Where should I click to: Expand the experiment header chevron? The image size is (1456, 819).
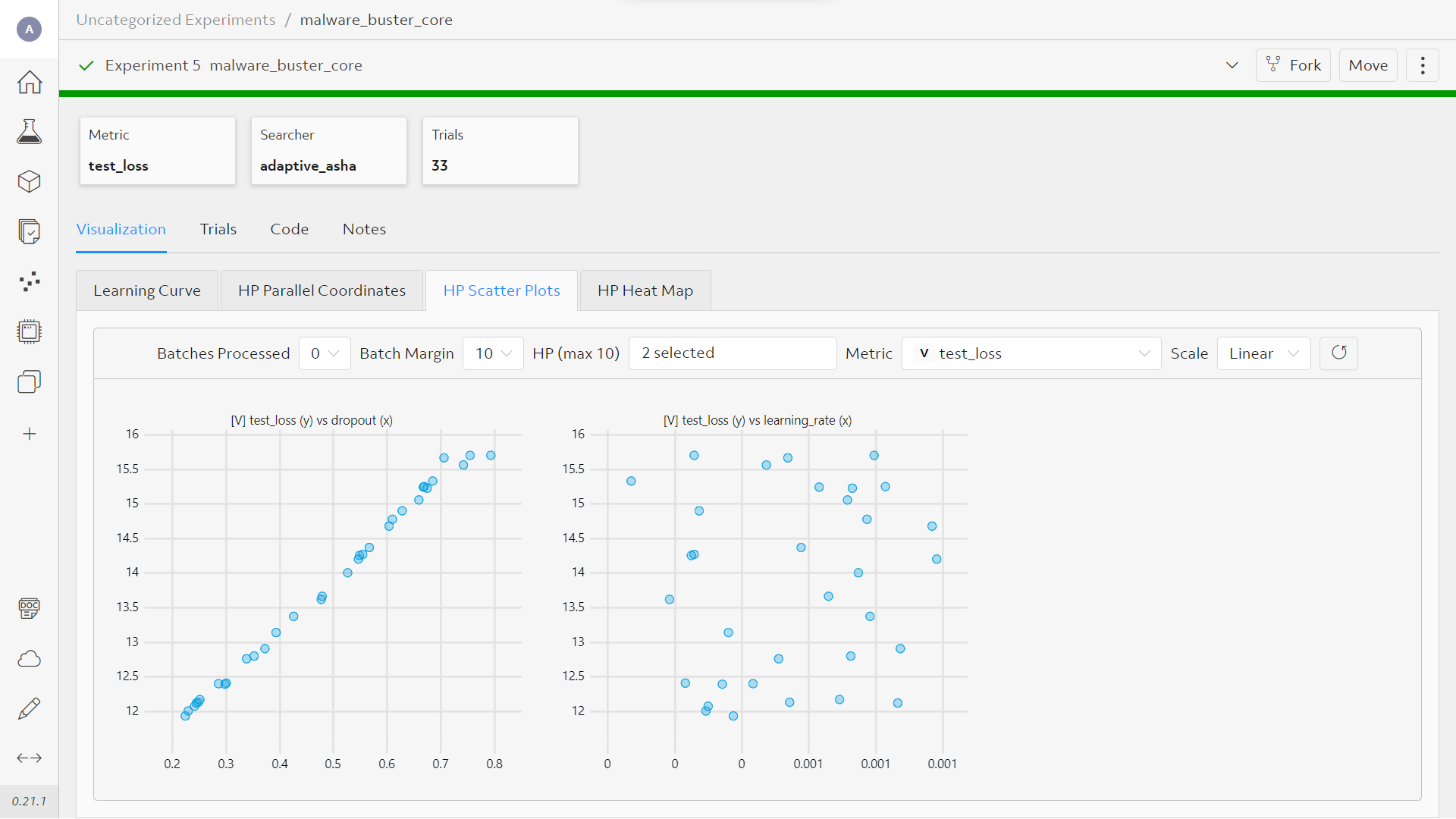(1232, 65)
